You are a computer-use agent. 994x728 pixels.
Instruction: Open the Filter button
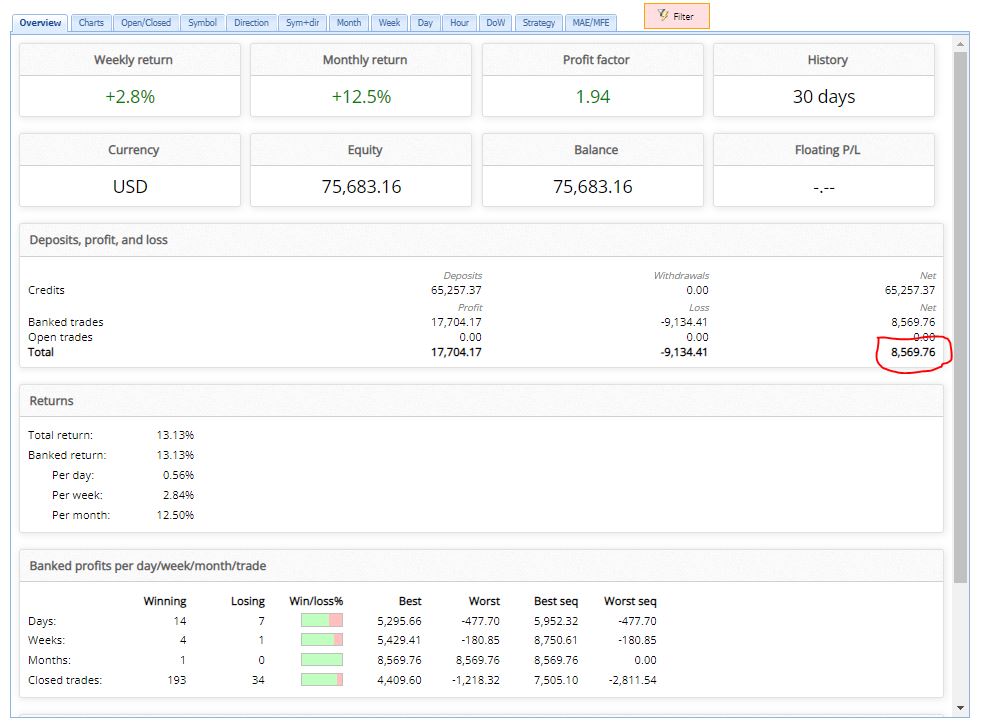[x=676, y=16]
